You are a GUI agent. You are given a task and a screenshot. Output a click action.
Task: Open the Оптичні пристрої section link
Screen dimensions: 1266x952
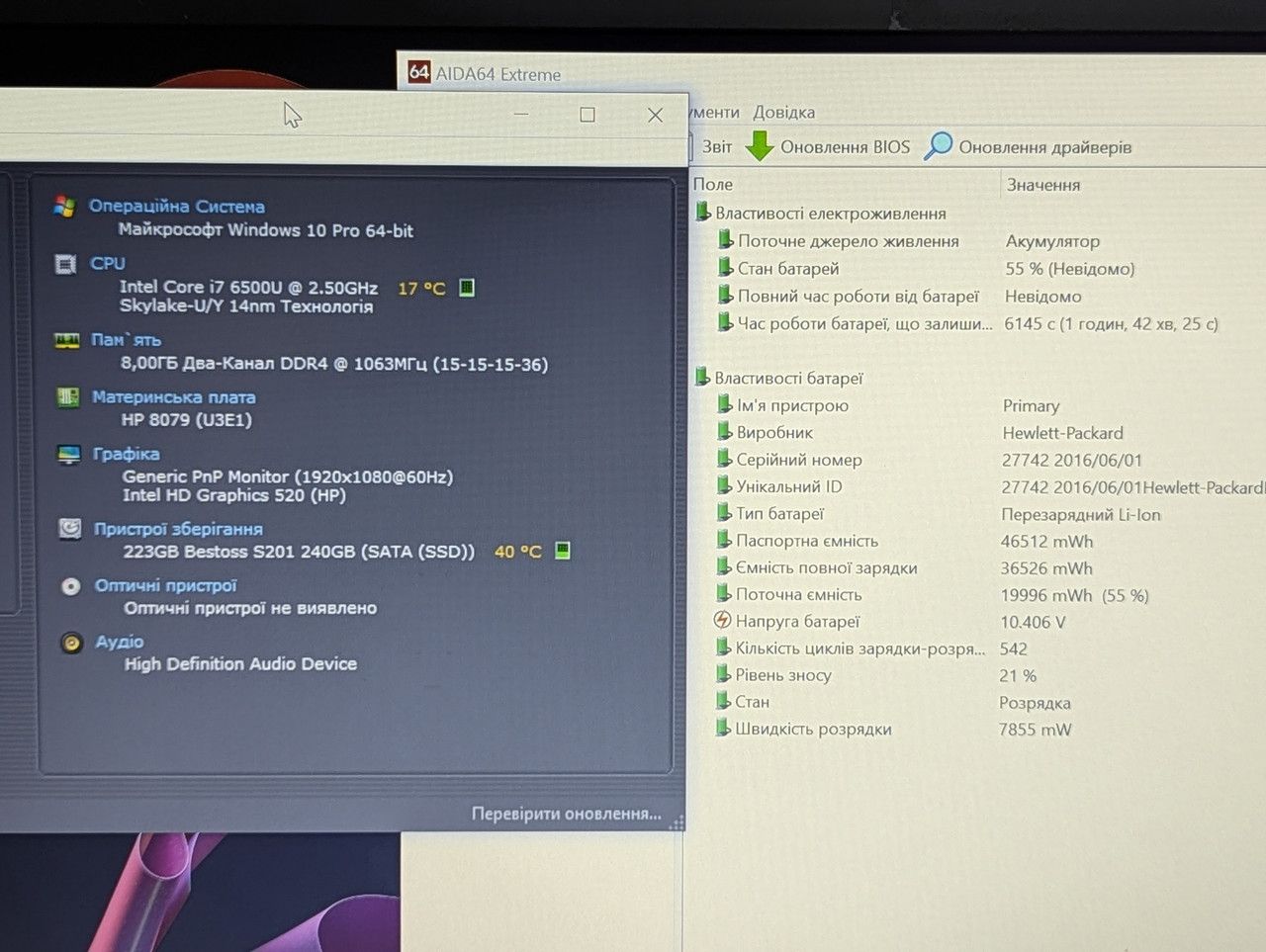165,585
